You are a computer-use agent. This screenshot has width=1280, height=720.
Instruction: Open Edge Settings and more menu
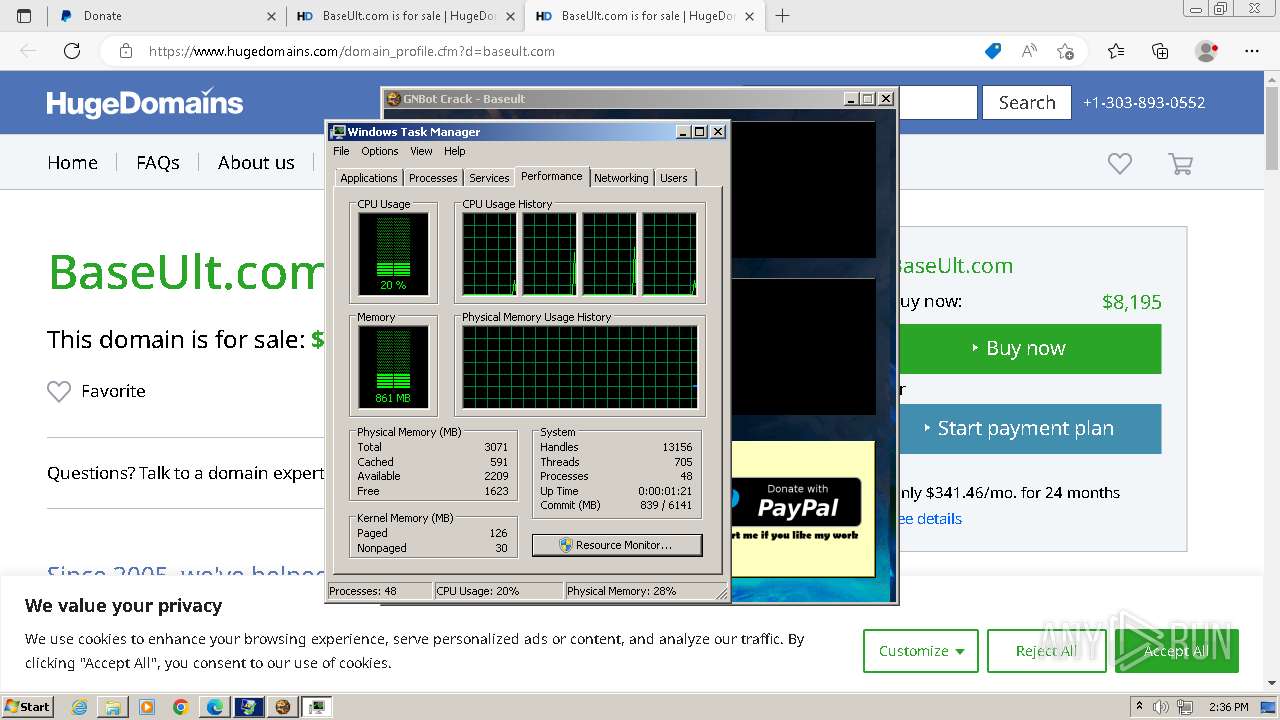click(1251, 51)
